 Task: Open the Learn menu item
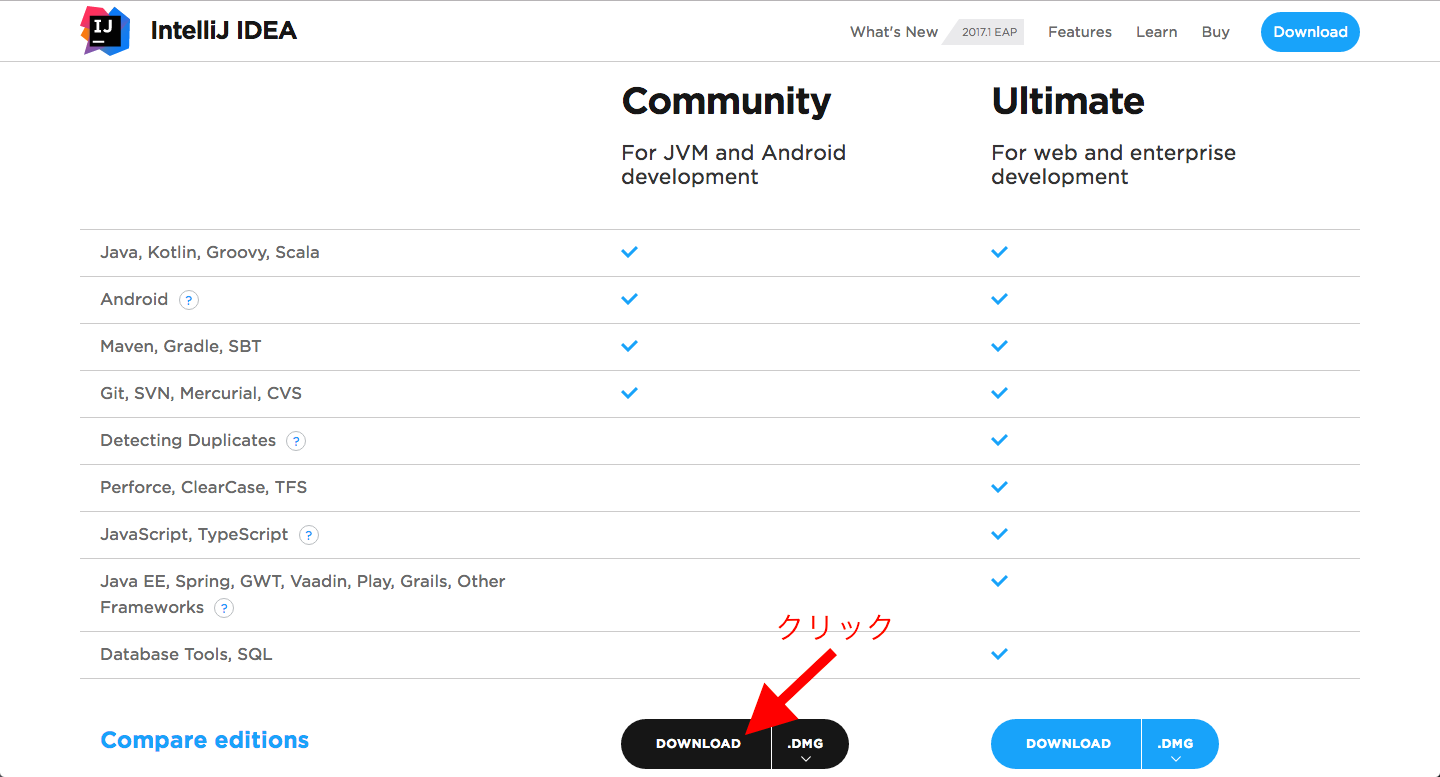(1156, 32)
